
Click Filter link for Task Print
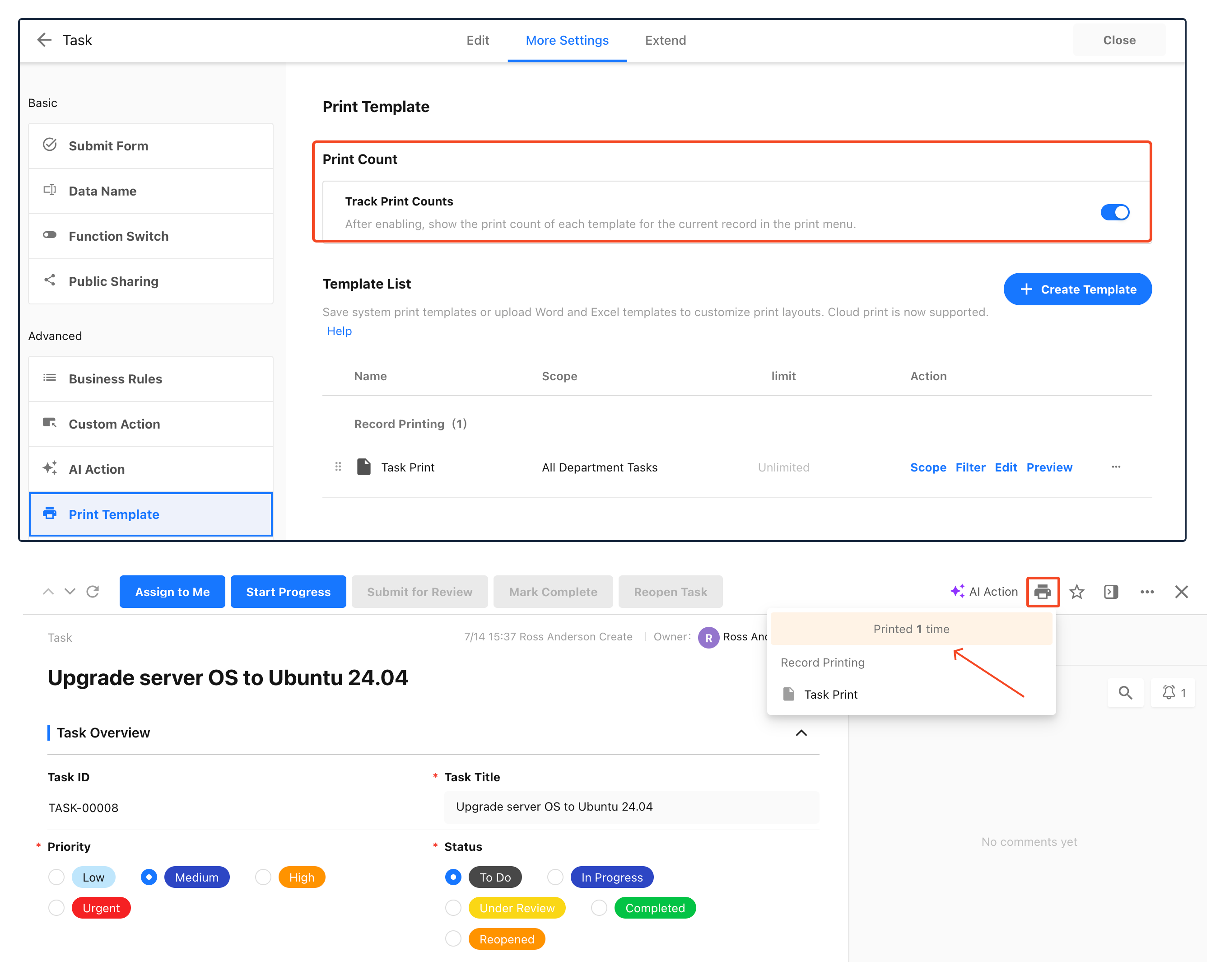coord(970,467)
